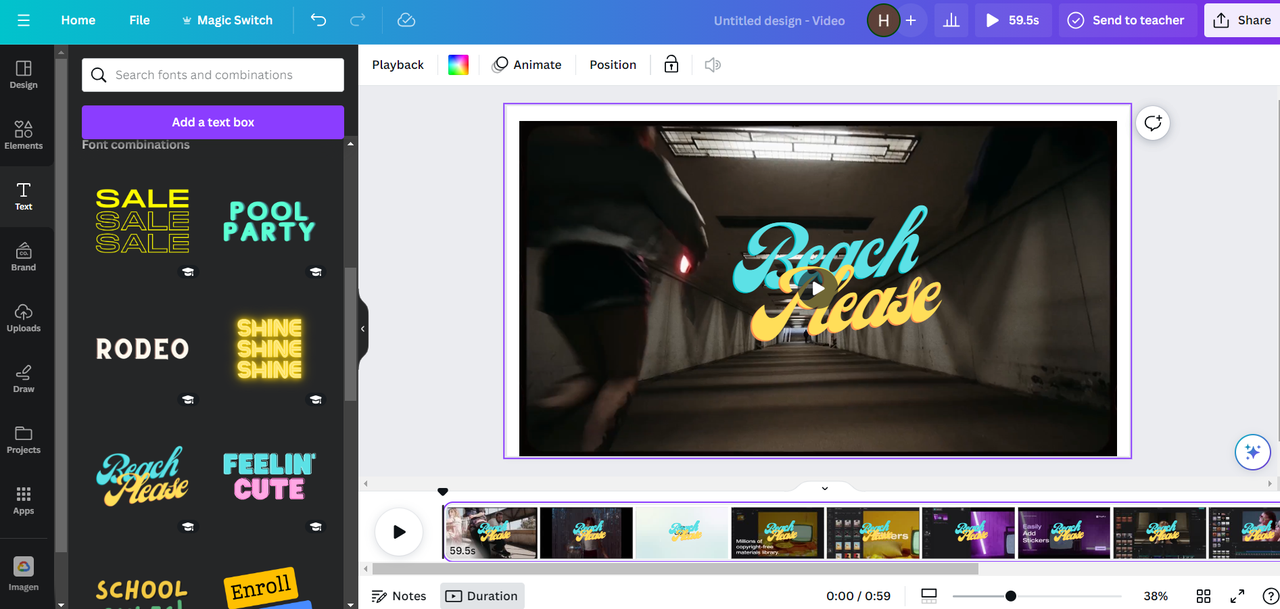Toggle the lock icon
1280x609 pixels.
(671, 65)
